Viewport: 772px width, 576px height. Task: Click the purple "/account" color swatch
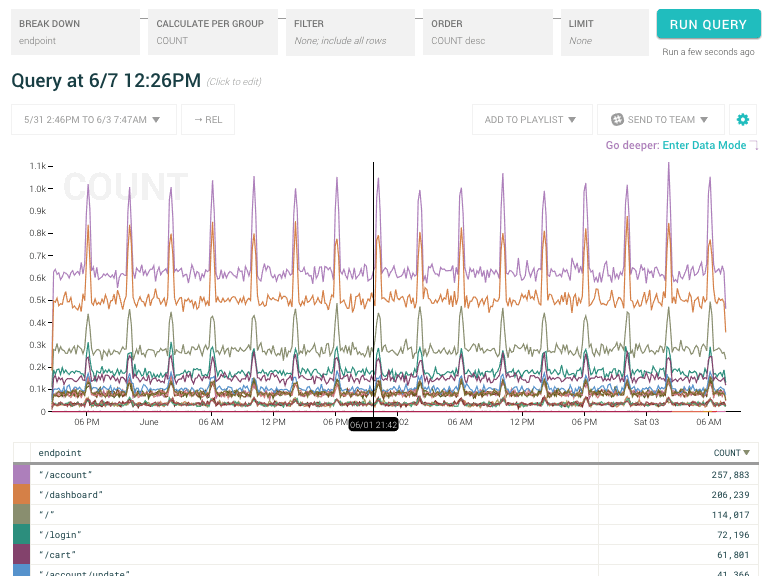pos(21,474)
